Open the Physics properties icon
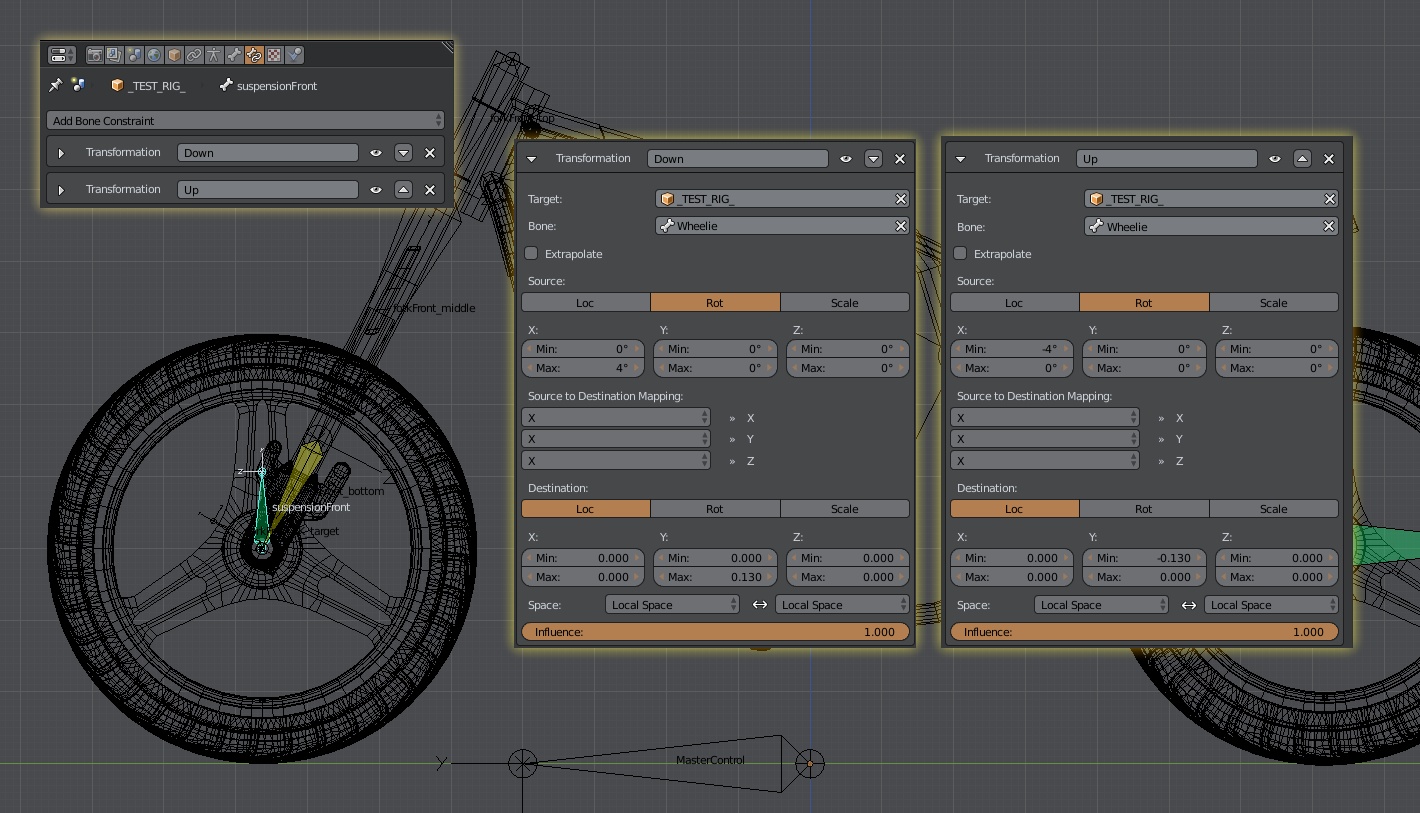Viewport: 1420px width, 813px height. point(294,55)
